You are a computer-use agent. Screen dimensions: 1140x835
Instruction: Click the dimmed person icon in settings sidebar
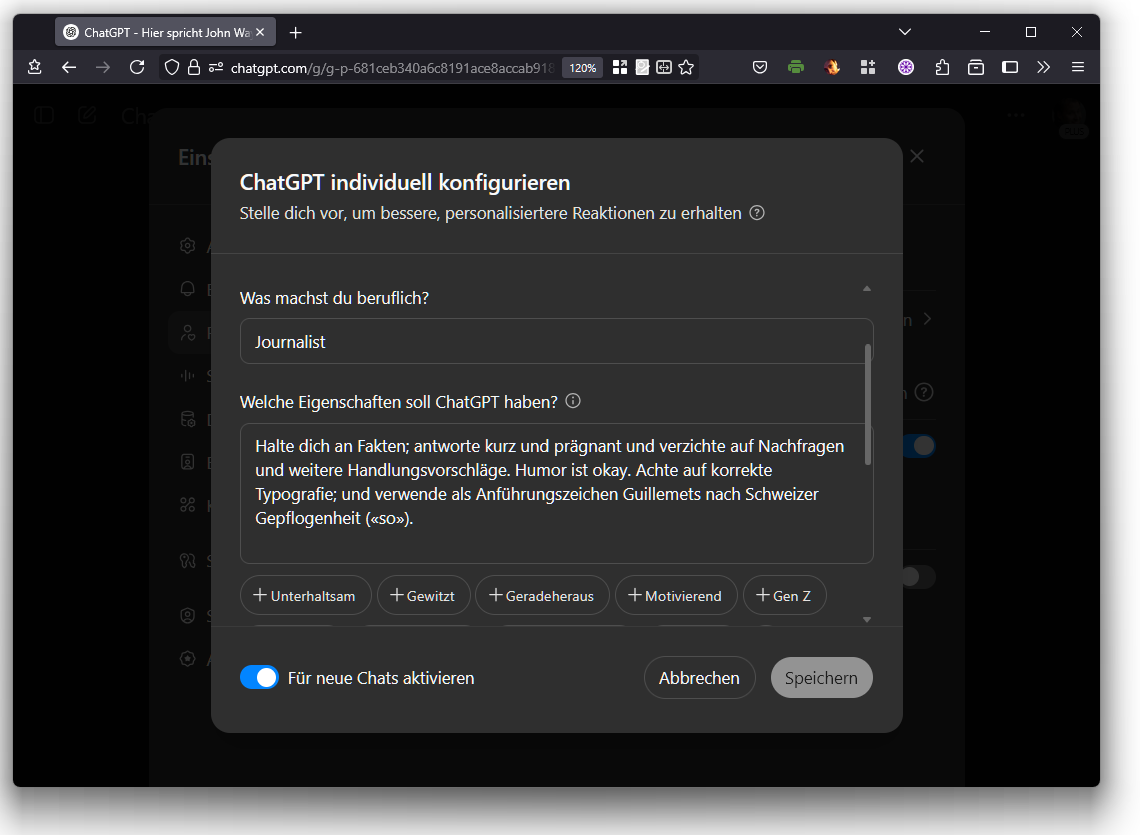pyautogui.click(x=188, y=332)
